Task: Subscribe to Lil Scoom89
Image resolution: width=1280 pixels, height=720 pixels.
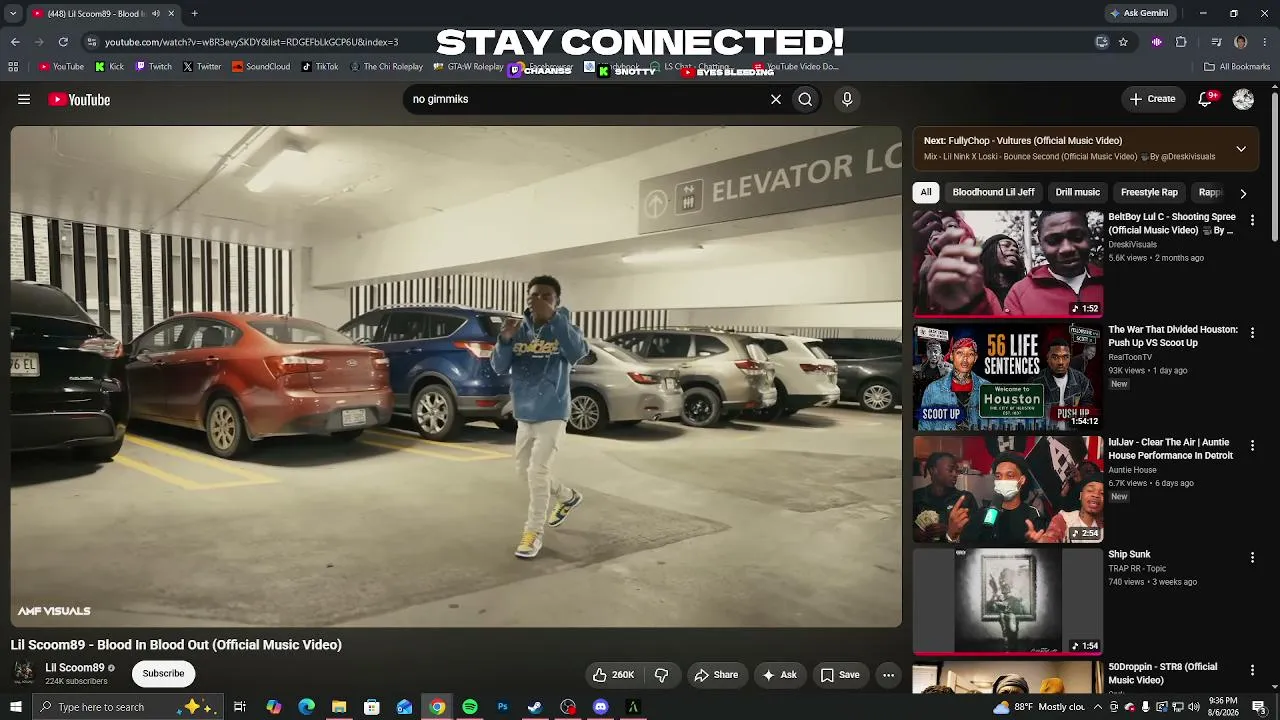Action: pyautogui.click(x=163, y=674)
